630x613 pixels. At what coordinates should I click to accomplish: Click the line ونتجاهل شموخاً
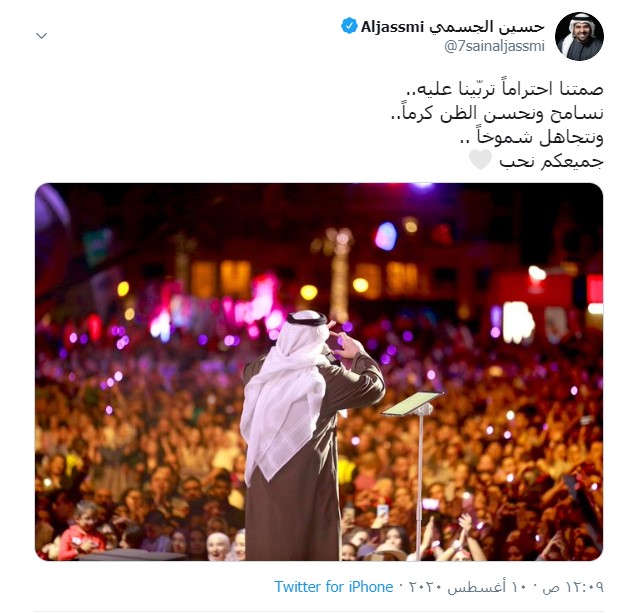click(x=532, y=137)
